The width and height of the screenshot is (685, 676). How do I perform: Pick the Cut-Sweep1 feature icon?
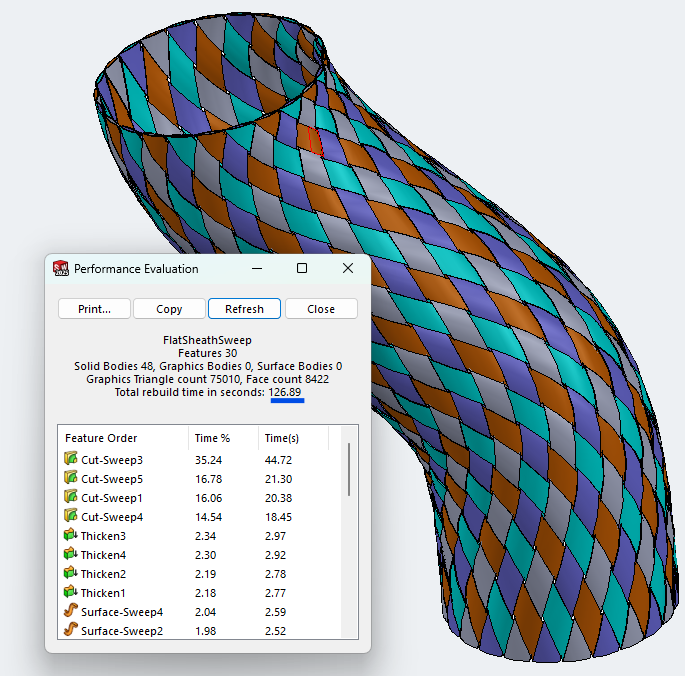(70, 497)
